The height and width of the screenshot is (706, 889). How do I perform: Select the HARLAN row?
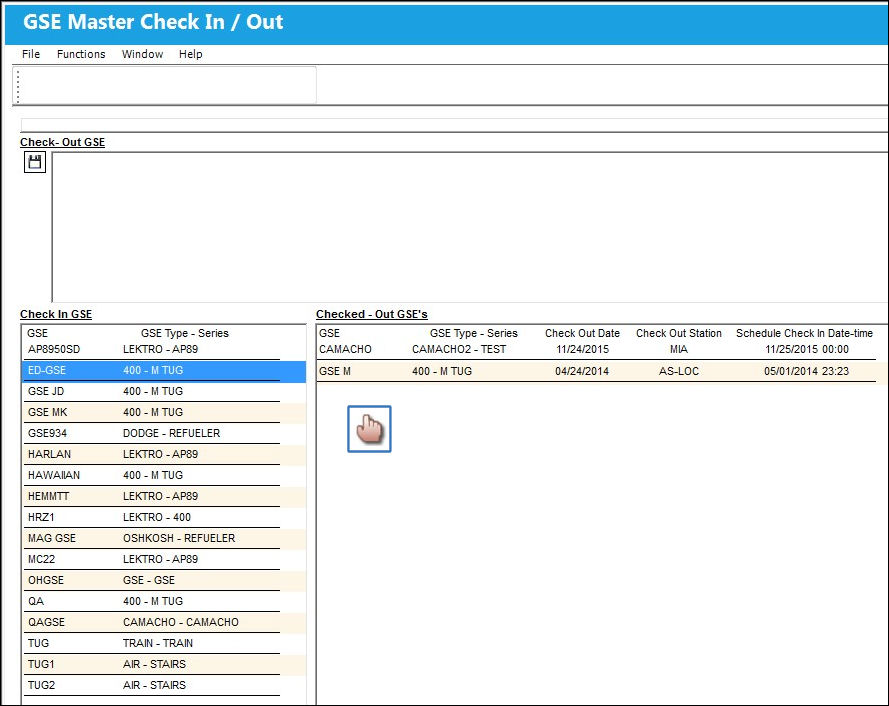(164, 454)
